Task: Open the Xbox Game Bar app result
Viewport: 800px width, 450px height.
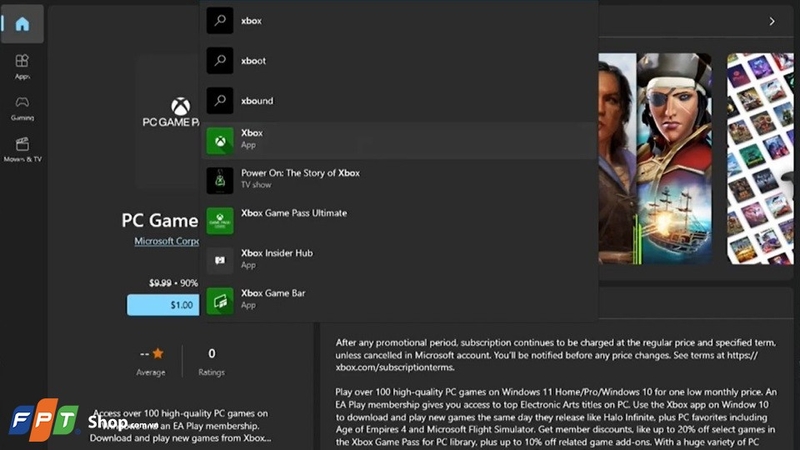Action: pos(398,301)
